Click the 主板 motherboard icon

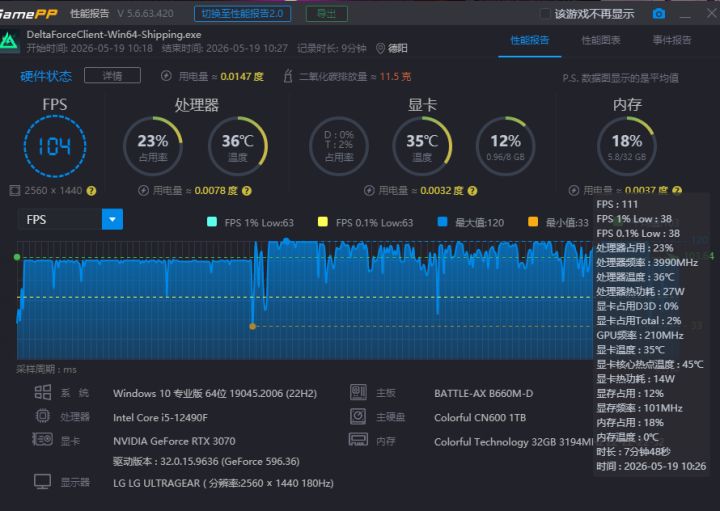pyautogui.click(x=358, y=392)
